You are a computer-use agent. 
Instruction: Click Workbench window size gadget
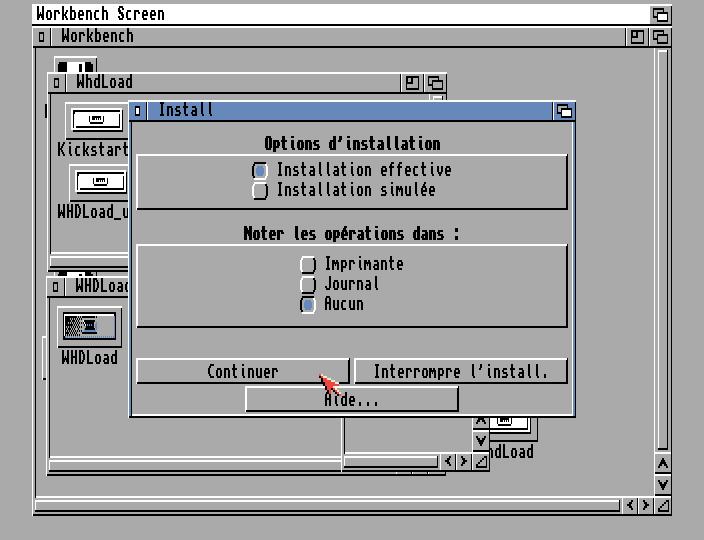(x=663, y=505)
